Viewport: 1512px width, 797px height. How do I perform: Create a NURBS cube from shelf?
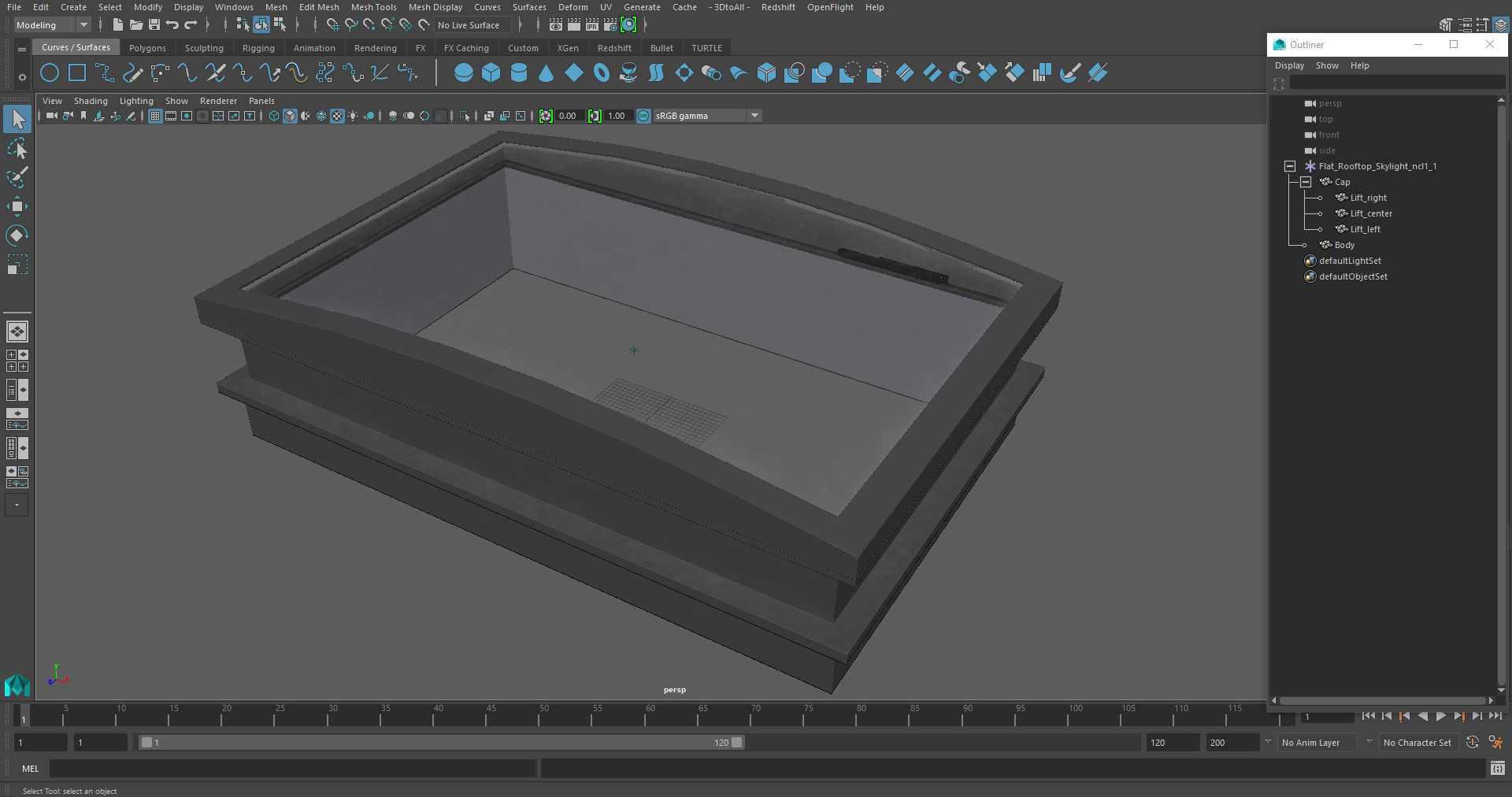(491, 73)
